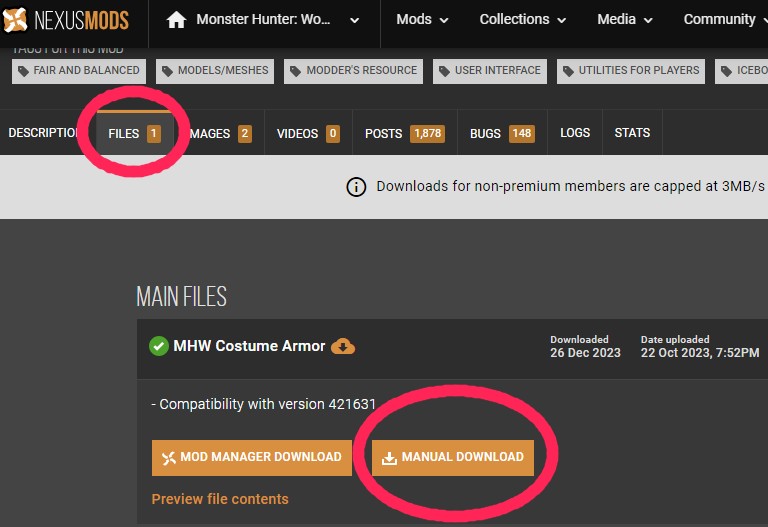The width and height of the screenshot is (768, 527).
Task: Switch to the Images tab
Action: (x=219, y=133)
